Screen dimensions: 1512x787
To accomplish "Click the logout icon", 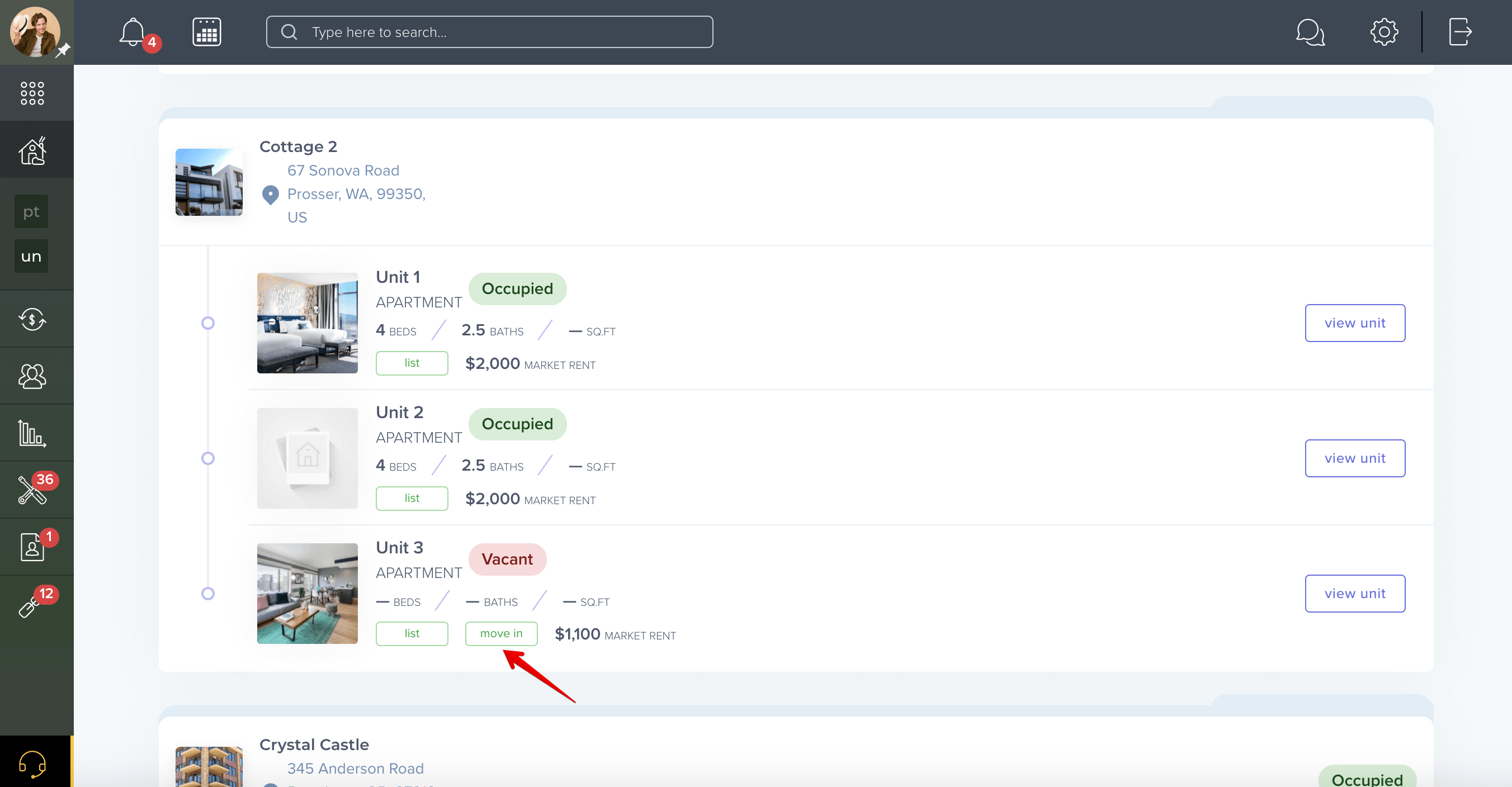I will click(1460, 32).
